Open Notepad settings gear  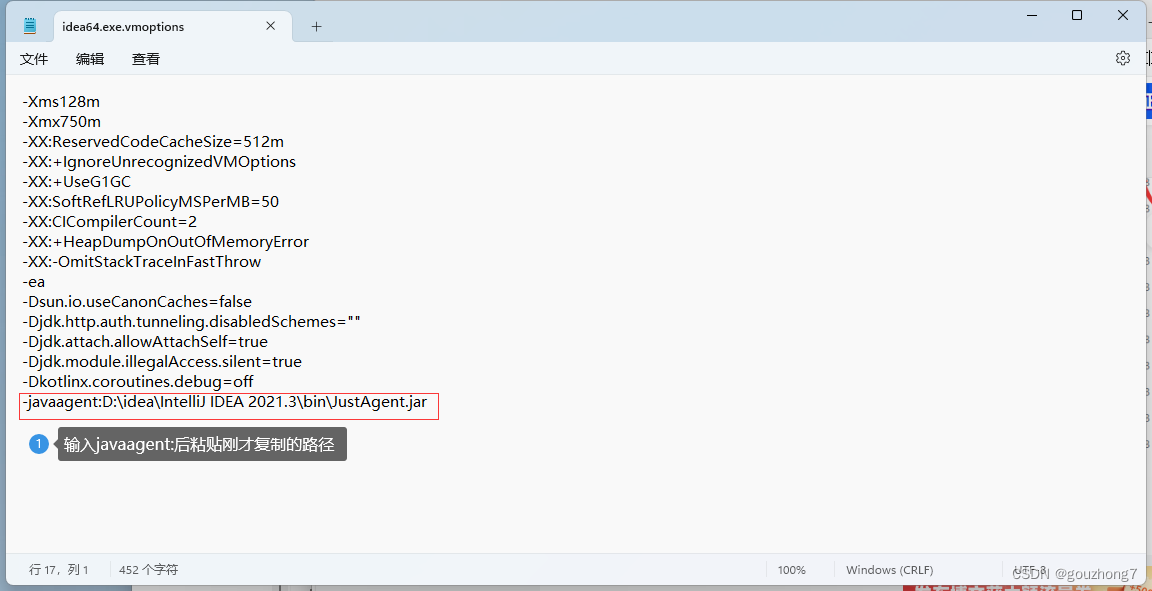coord(1123,58)
